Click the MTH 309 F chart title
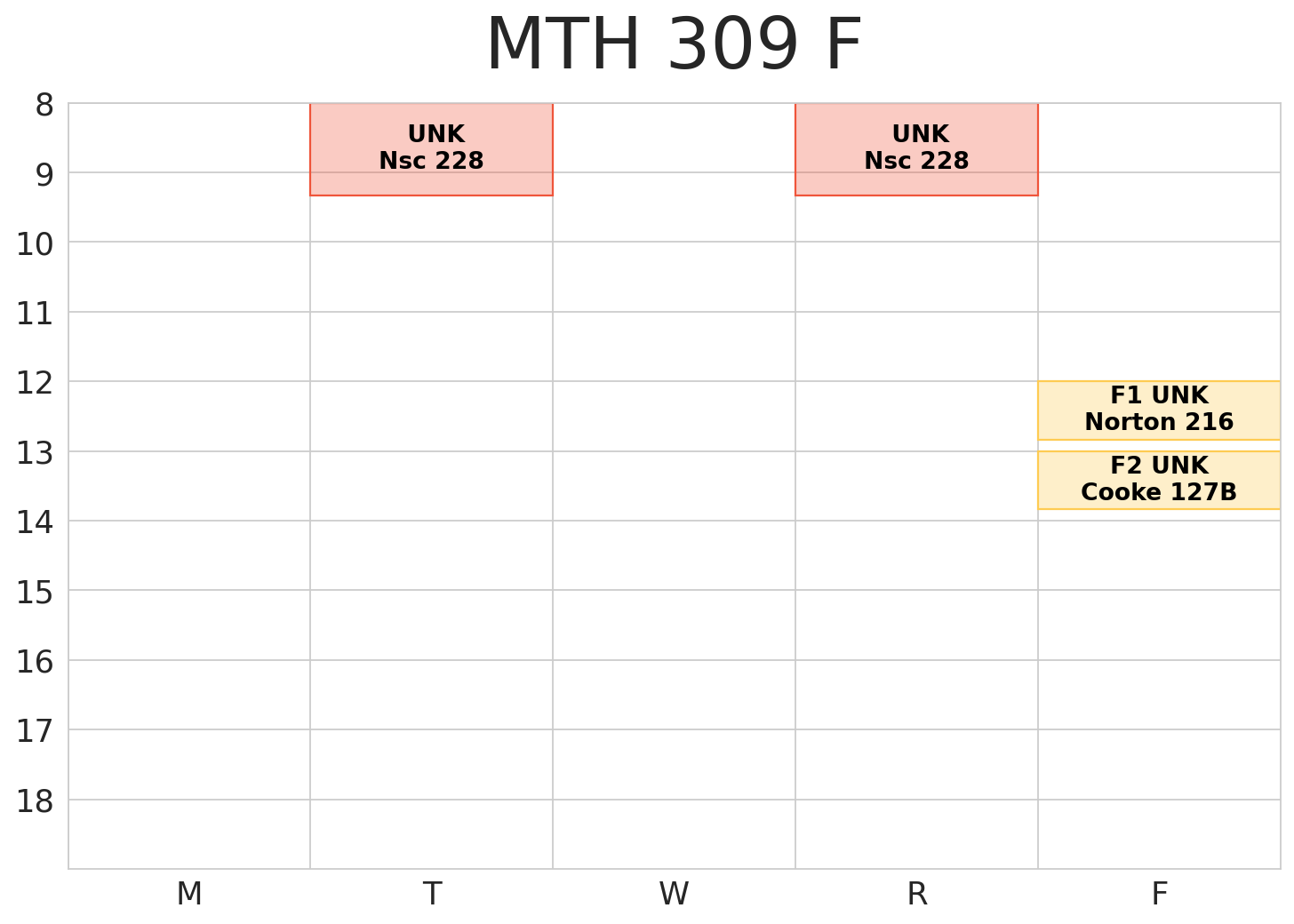The height and width of the screenshot is (924, 1294). point(674,46)
